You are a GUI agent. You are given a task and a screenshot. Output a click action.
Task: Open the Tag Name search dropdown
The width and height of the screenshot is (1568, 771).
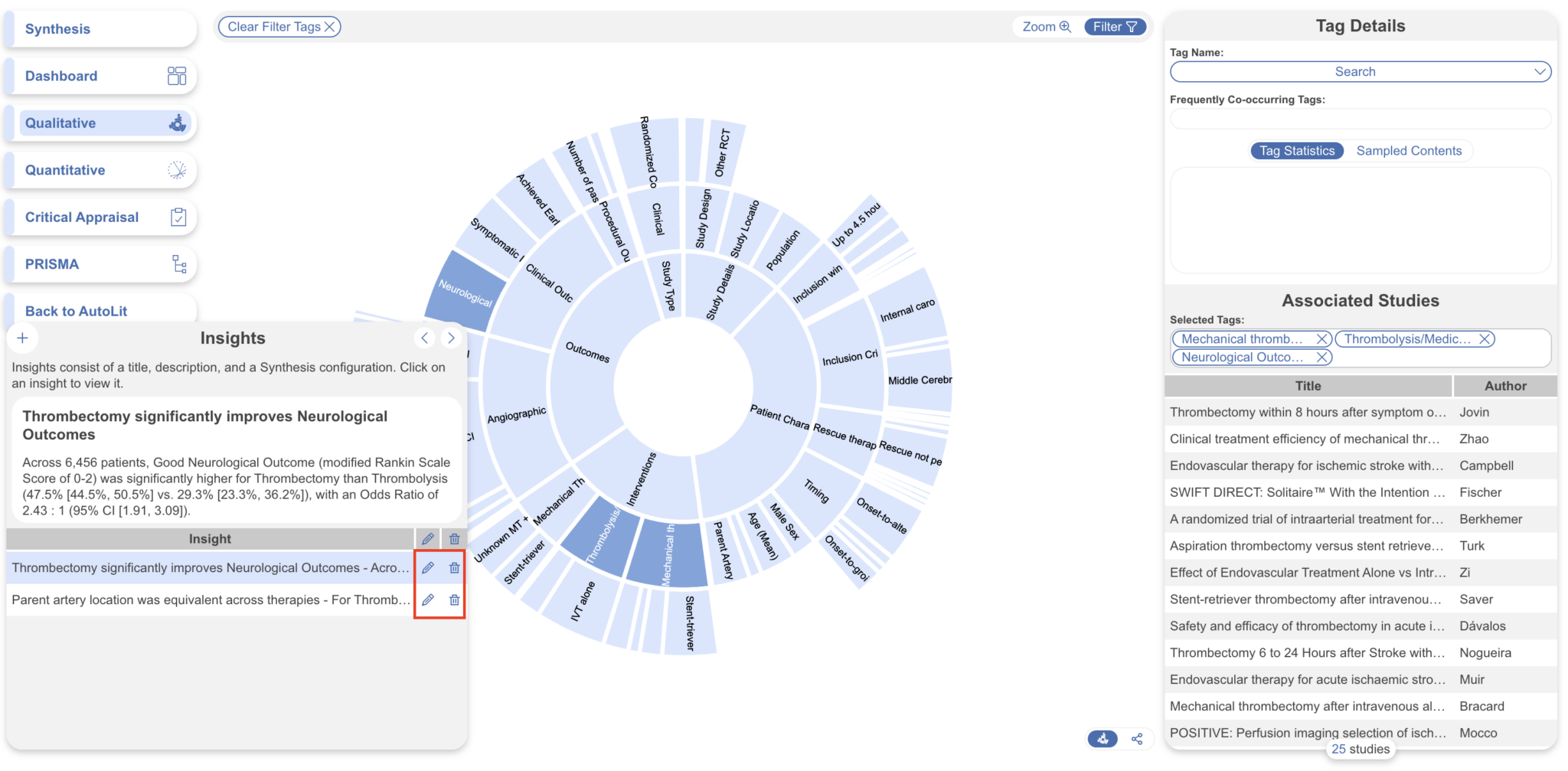(1361, 72)
